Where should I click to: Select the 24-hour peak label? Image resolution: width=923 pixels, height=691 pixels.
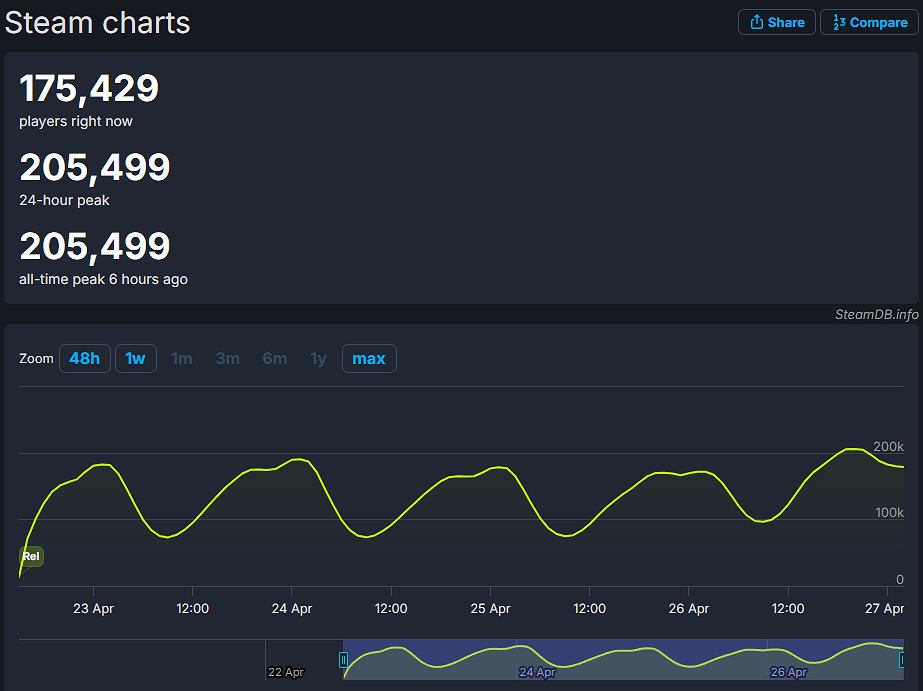(x=64, y=200)
